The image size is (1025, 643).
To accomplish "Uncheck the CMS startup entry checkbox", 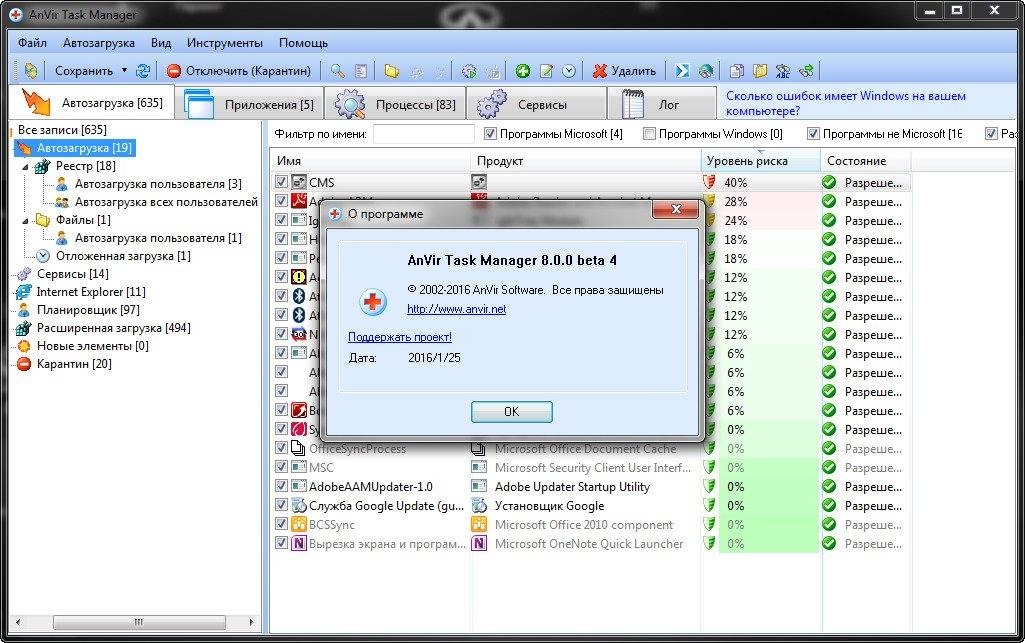I will tap(281, 182).
